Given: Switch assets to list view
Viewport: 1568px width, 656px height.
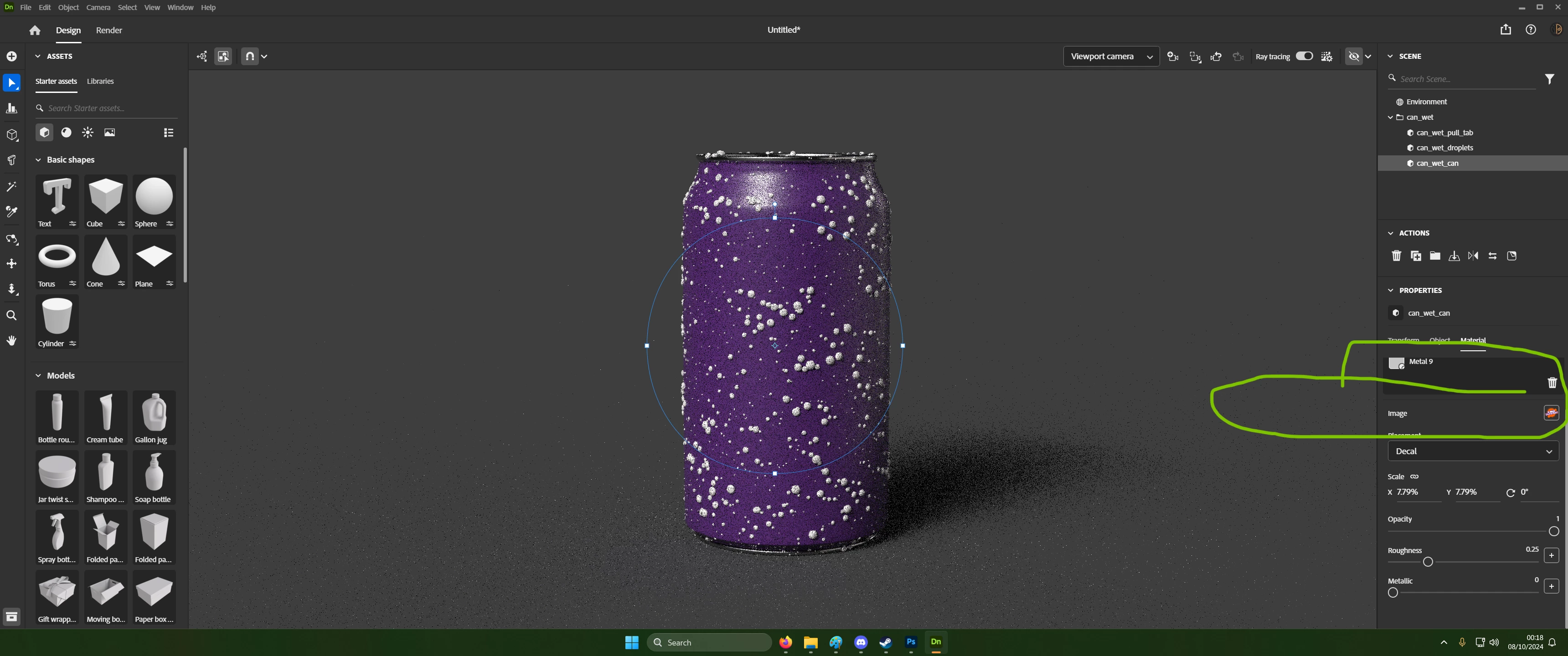Looking at the screenshot, I should [169, 133].
